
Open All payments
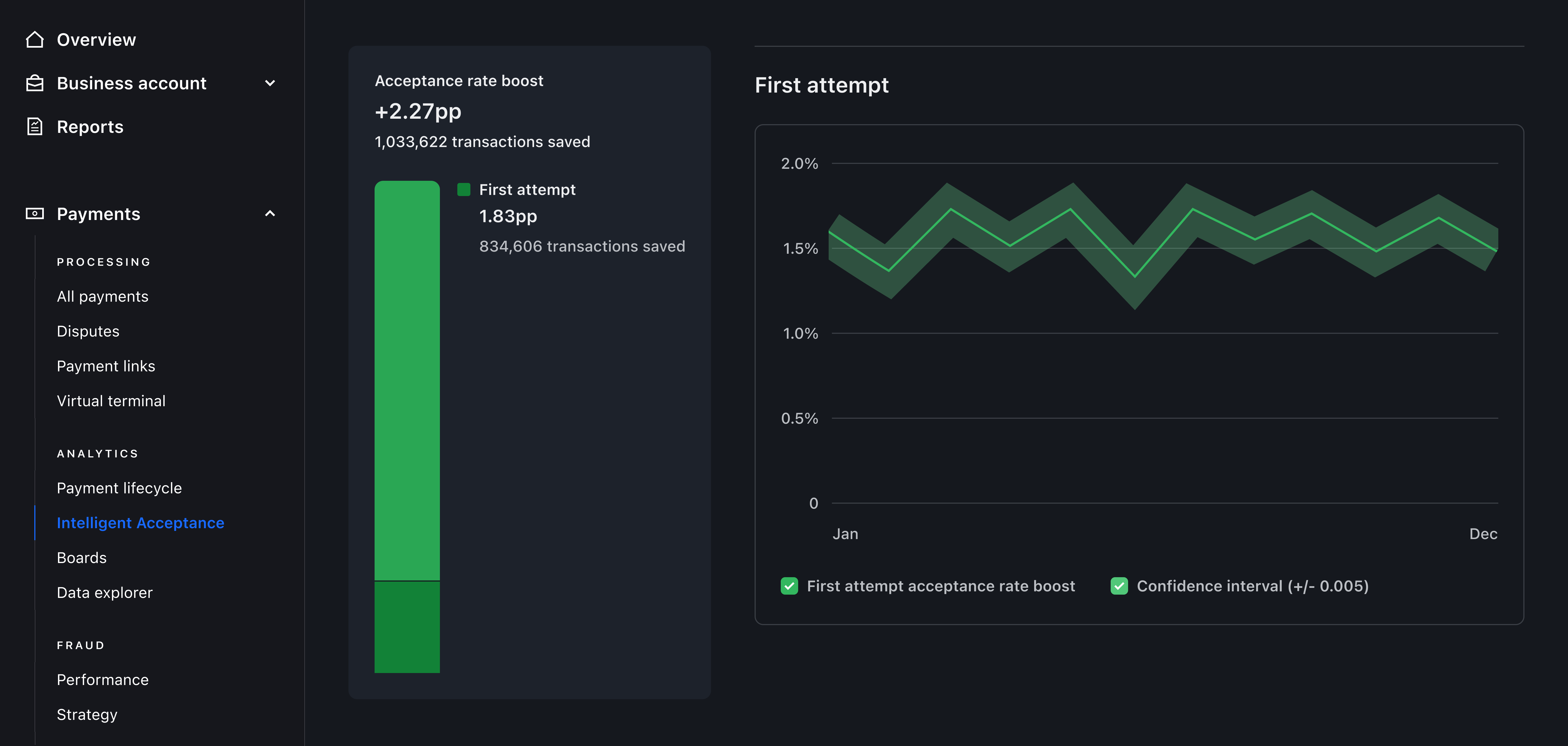[102, 296]
